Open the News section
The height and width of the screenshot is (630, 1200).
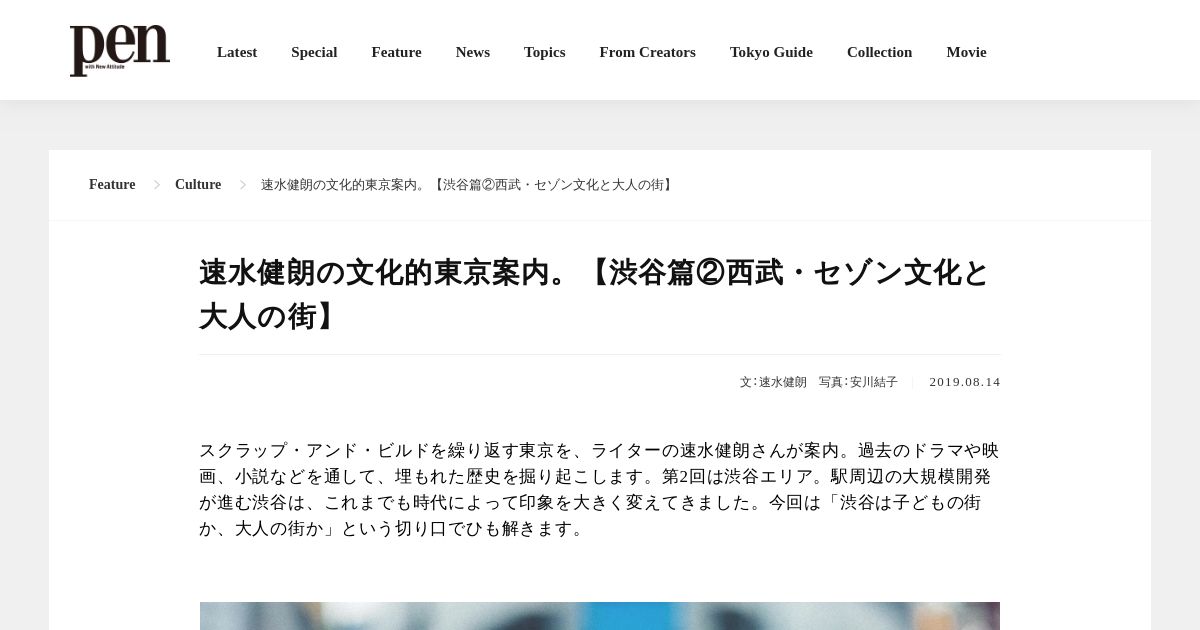(473, 52)
